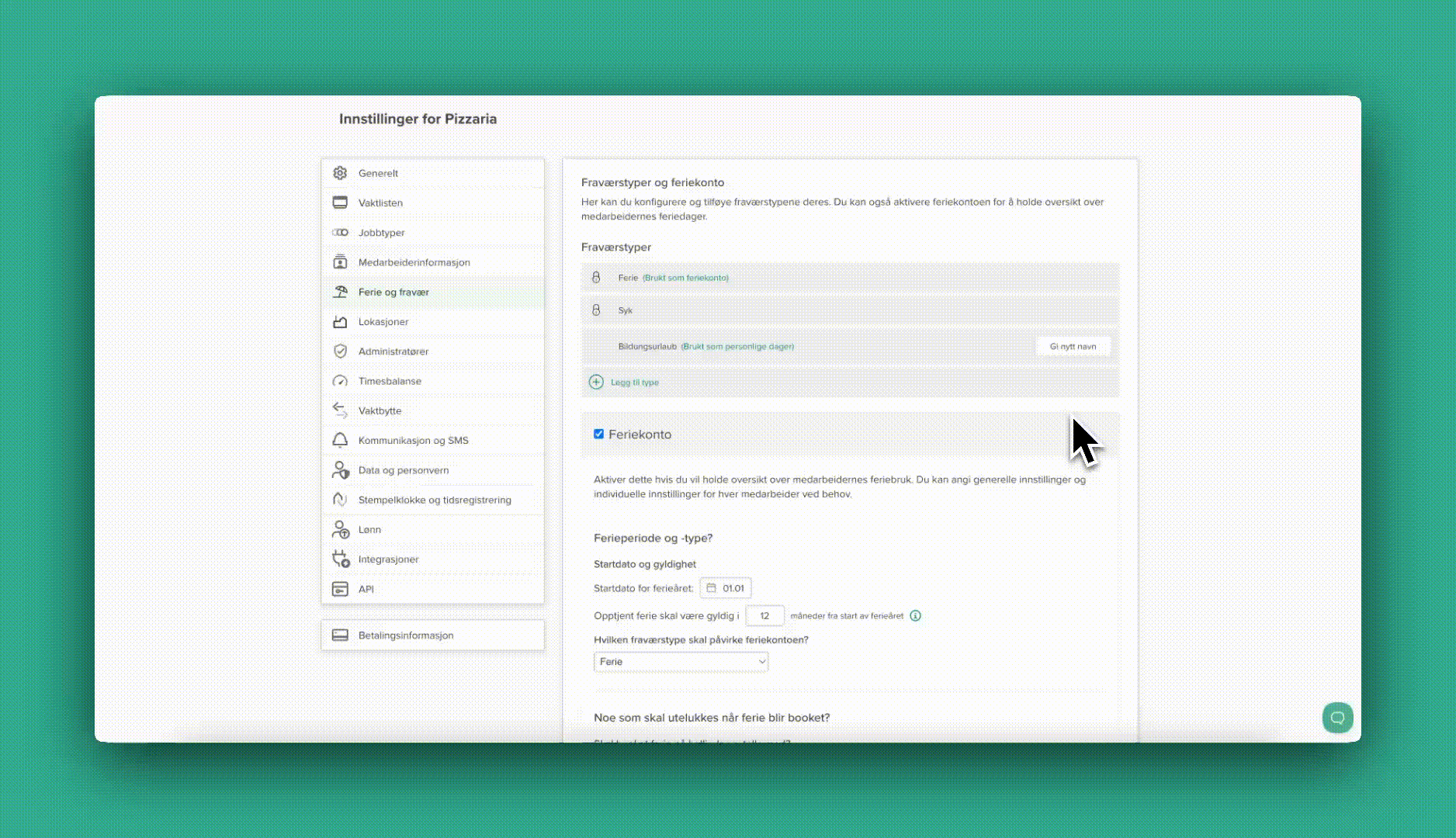Open the Generelt settings section
Image resolution: width=1456 pixels, height=838 pixels.
433,173
